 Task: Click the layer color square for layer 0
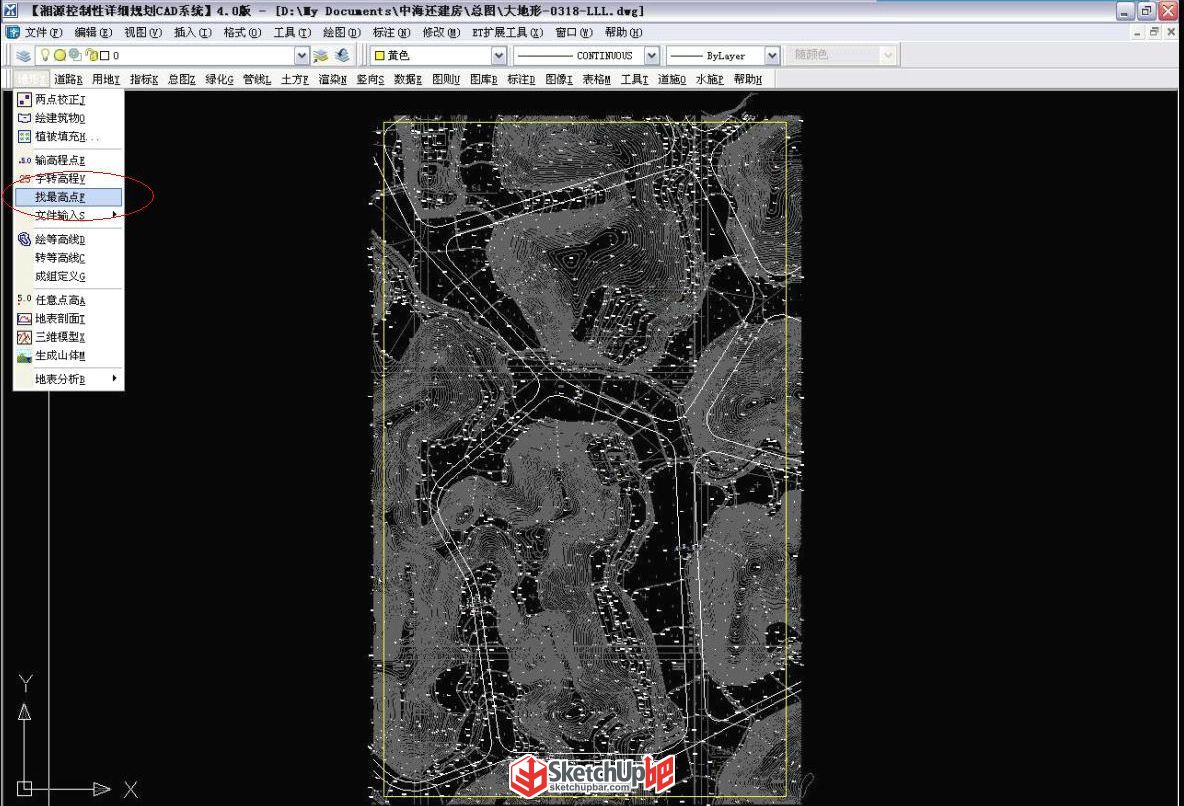[x=105, y=55]
